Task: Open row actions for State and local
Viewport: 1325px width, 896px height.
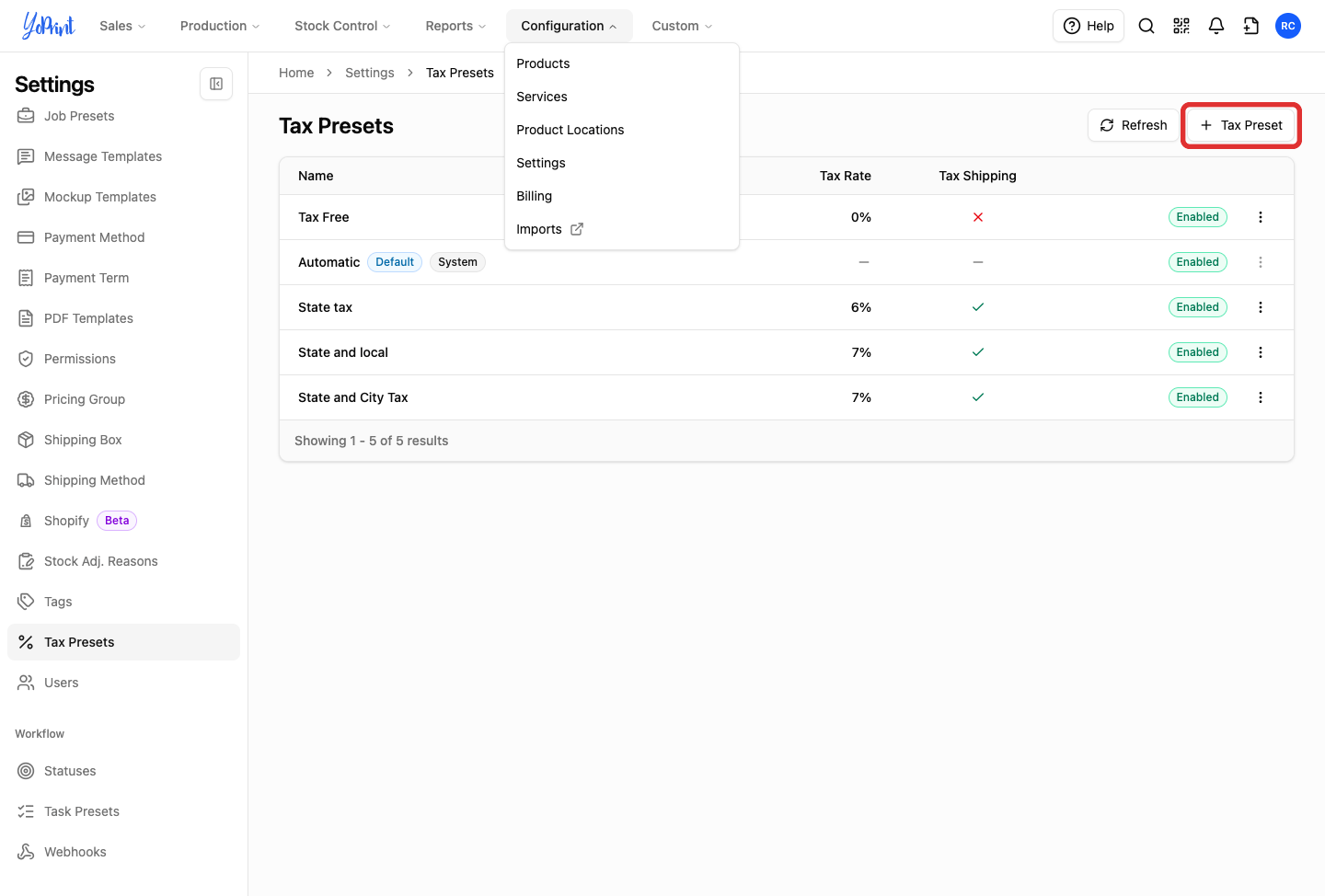Action: click(1261, 352)
